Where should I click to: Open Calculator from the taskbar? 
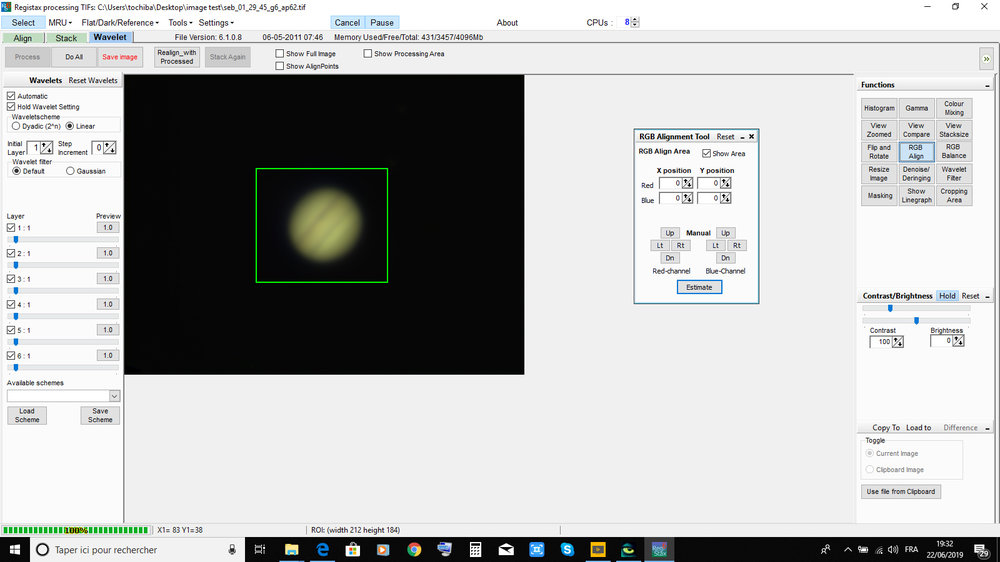click(475, 549)
